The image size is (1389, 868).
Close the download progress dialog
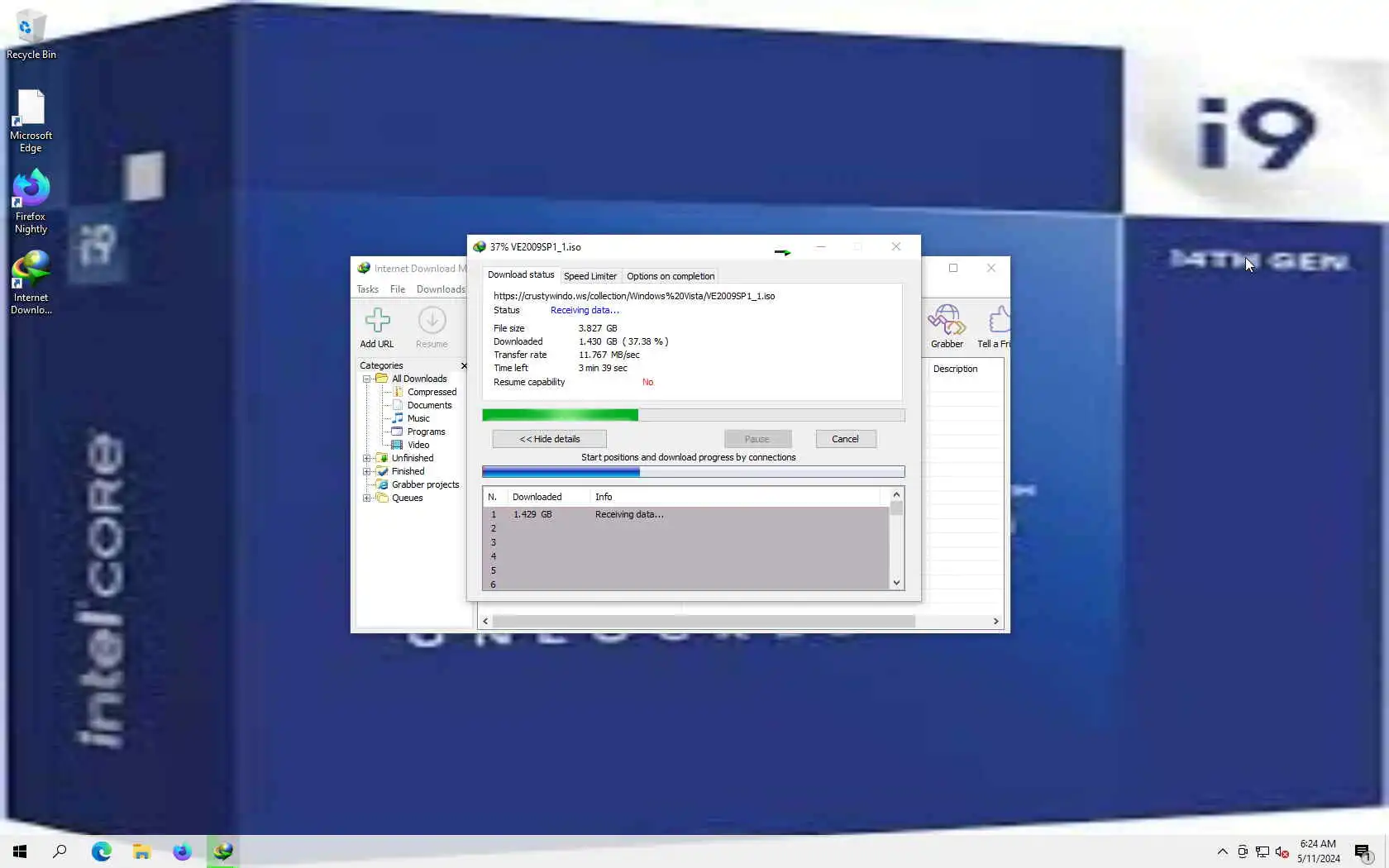point(896,246)
